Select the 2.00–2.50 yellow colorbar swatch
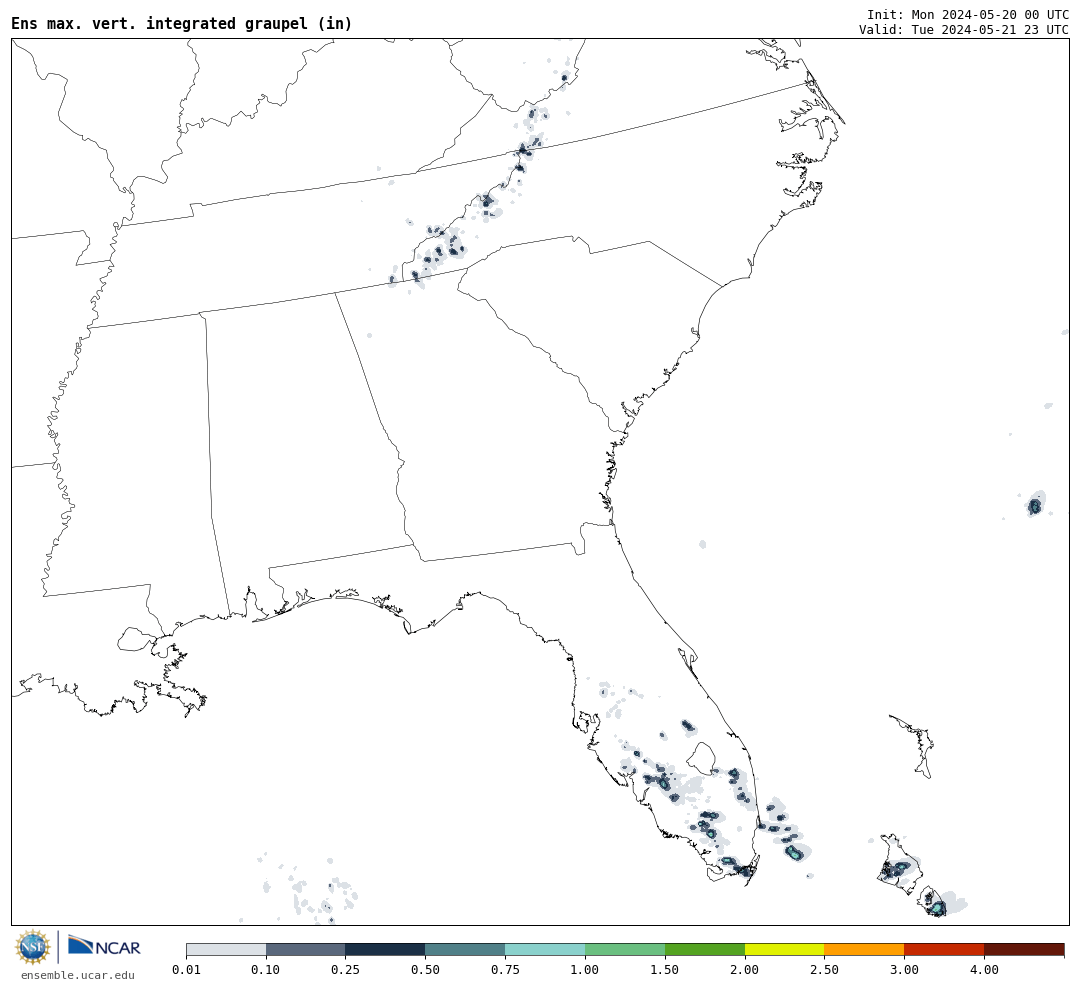Image resolution: width=1080 pixels, height=988 pixels. pyautogui.click(x=785, y=950)
